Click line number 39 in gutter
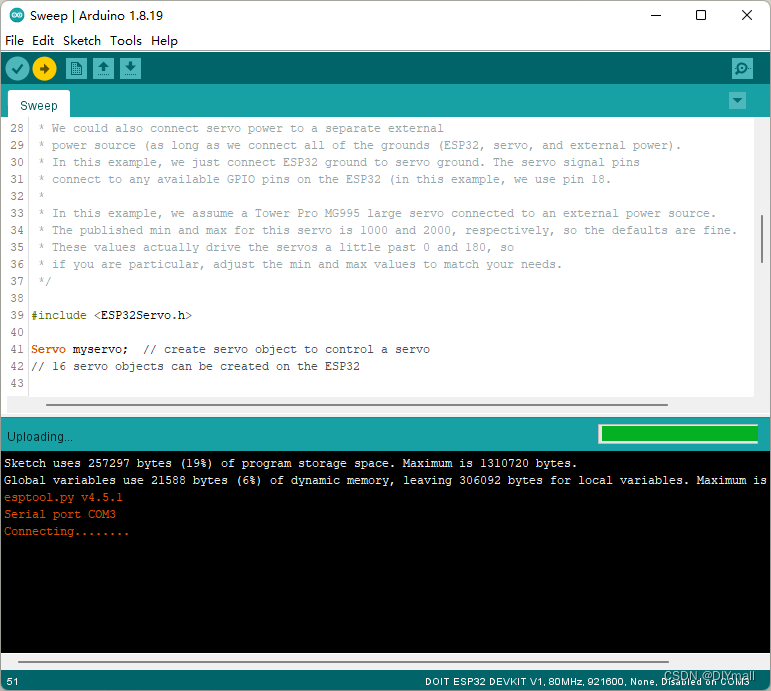771x691 pixels. click(x=17, y=315)
